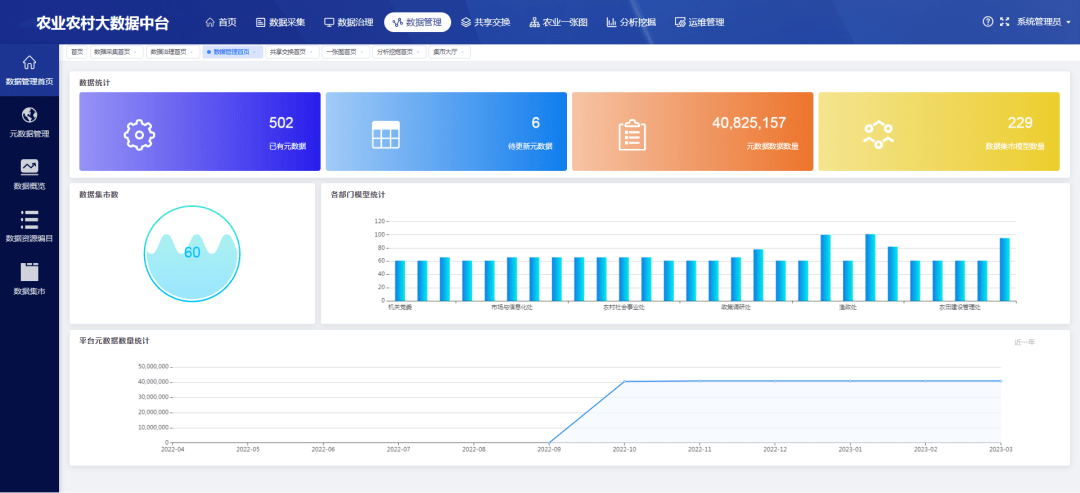Screen dimensions: 1080x493
Task: Click the 6 待更新元数据 value
Action: pos(535,123)
